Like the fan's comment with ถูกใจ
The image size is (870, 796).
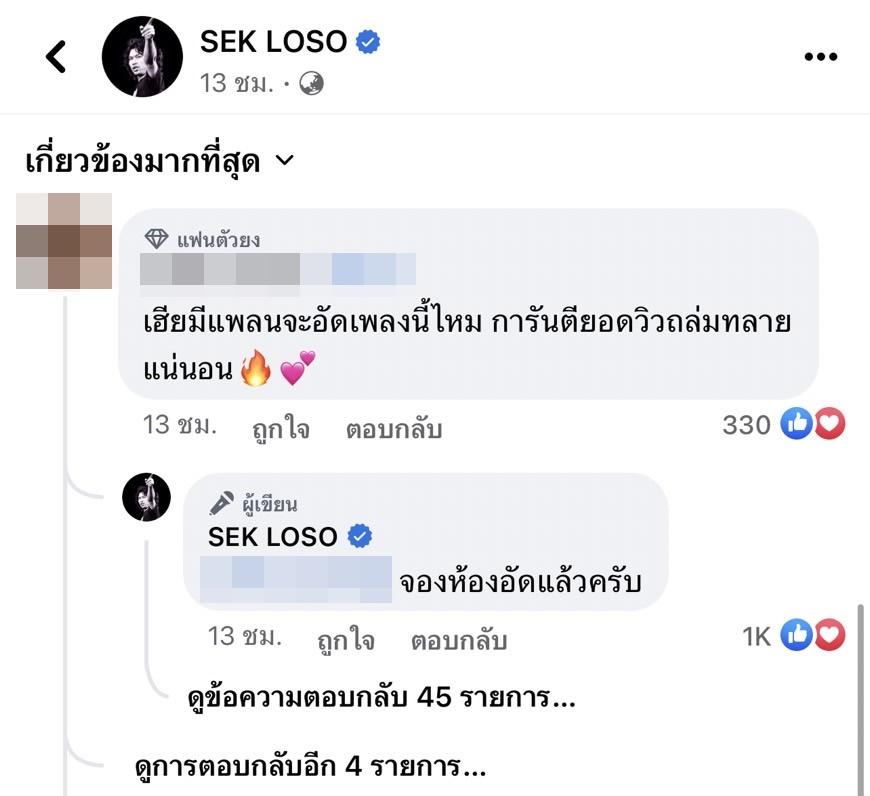pyautogui.click(x=279, y=429)
